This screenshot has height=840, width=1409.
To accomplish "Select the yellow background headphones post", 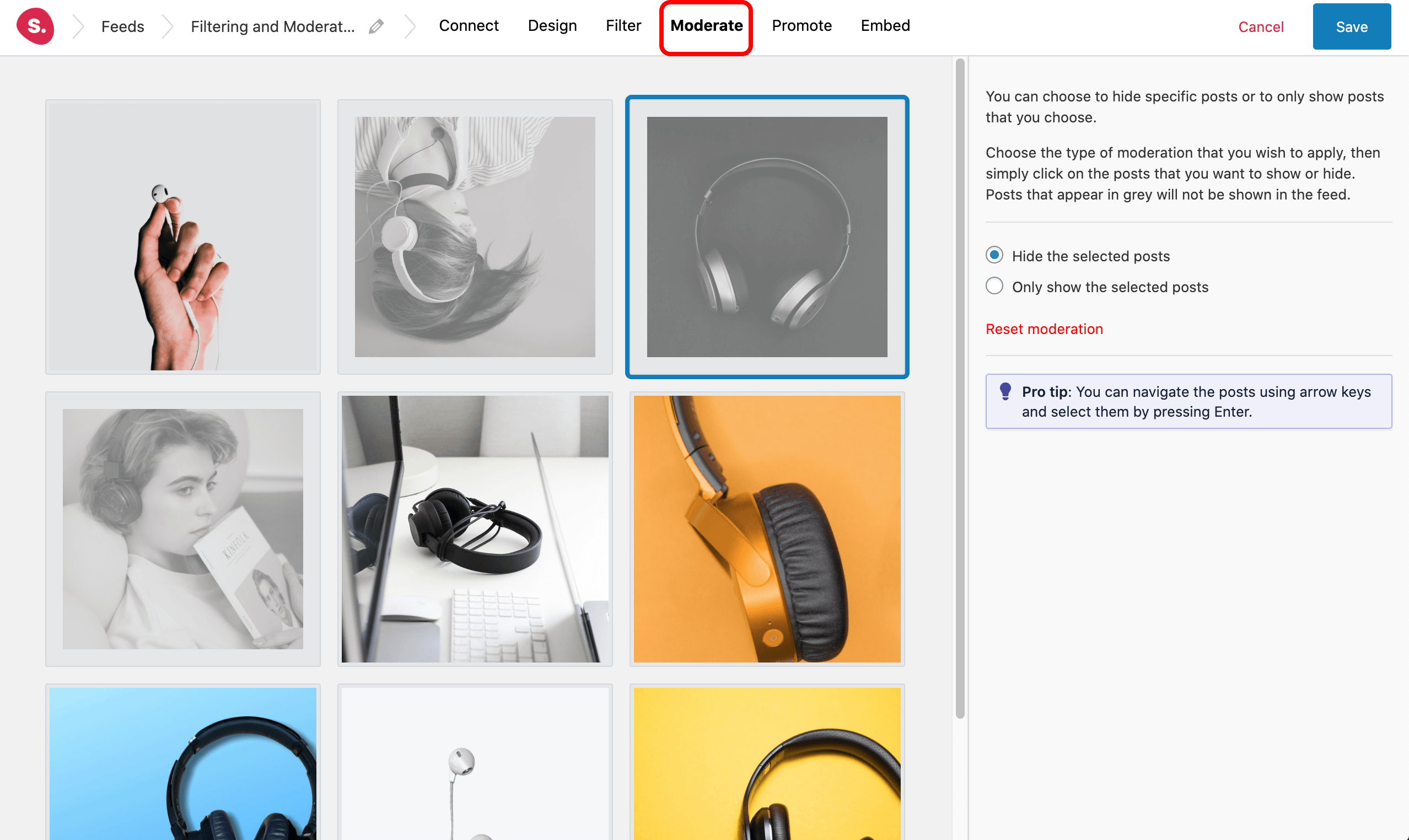I will point(767,762).
